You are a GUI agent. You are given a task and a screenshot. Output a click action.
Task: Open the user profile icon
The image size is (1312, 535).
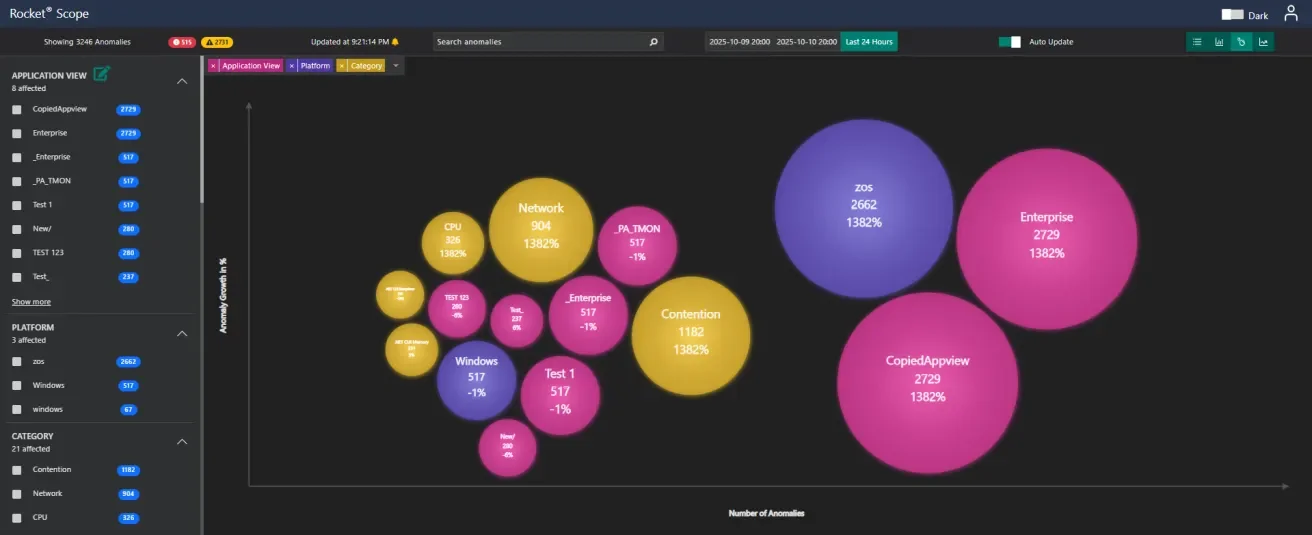pyautogui.click(x=1290, y=14)
